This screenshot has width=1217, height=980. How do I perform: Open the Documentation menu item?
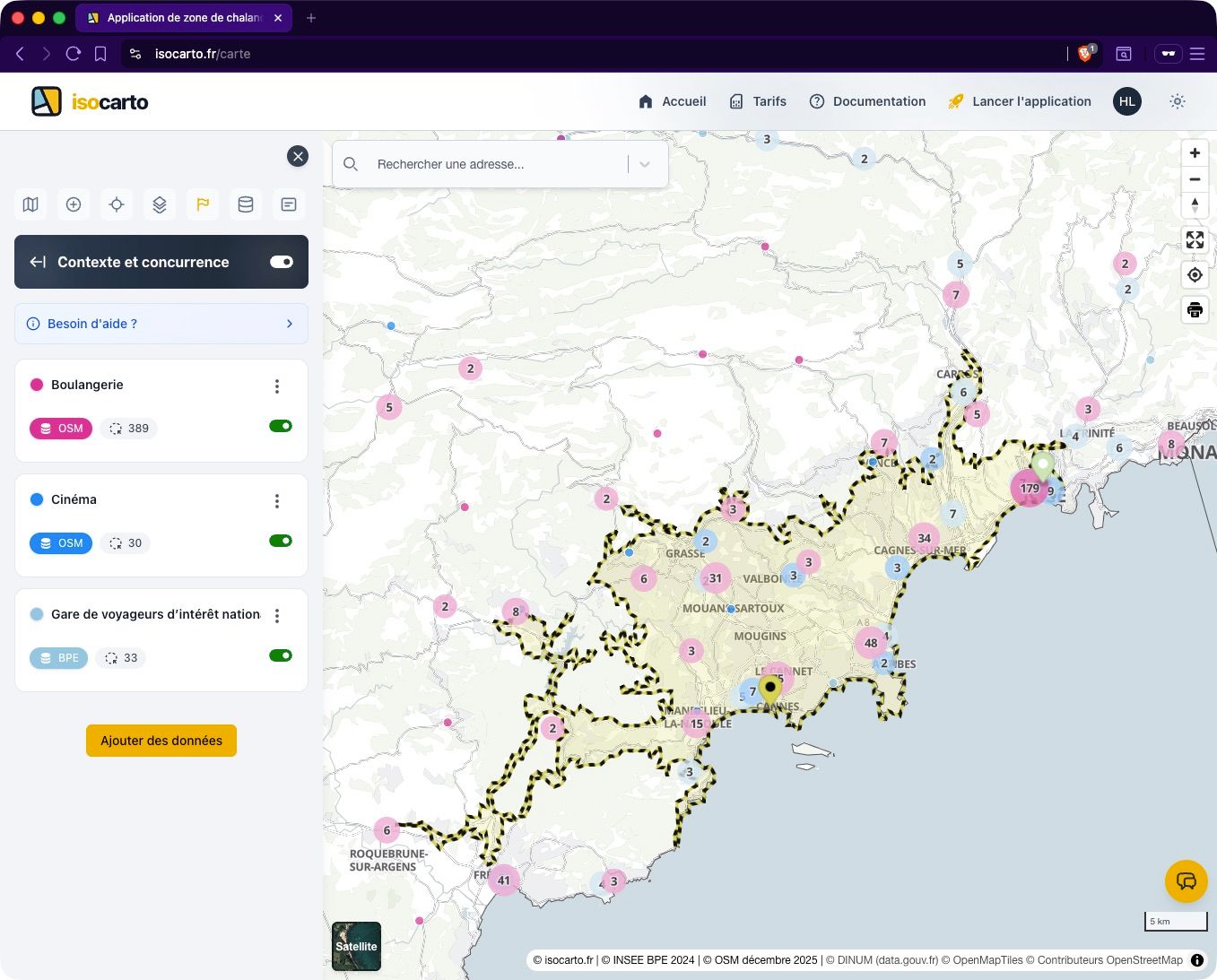tap(879, 101)
